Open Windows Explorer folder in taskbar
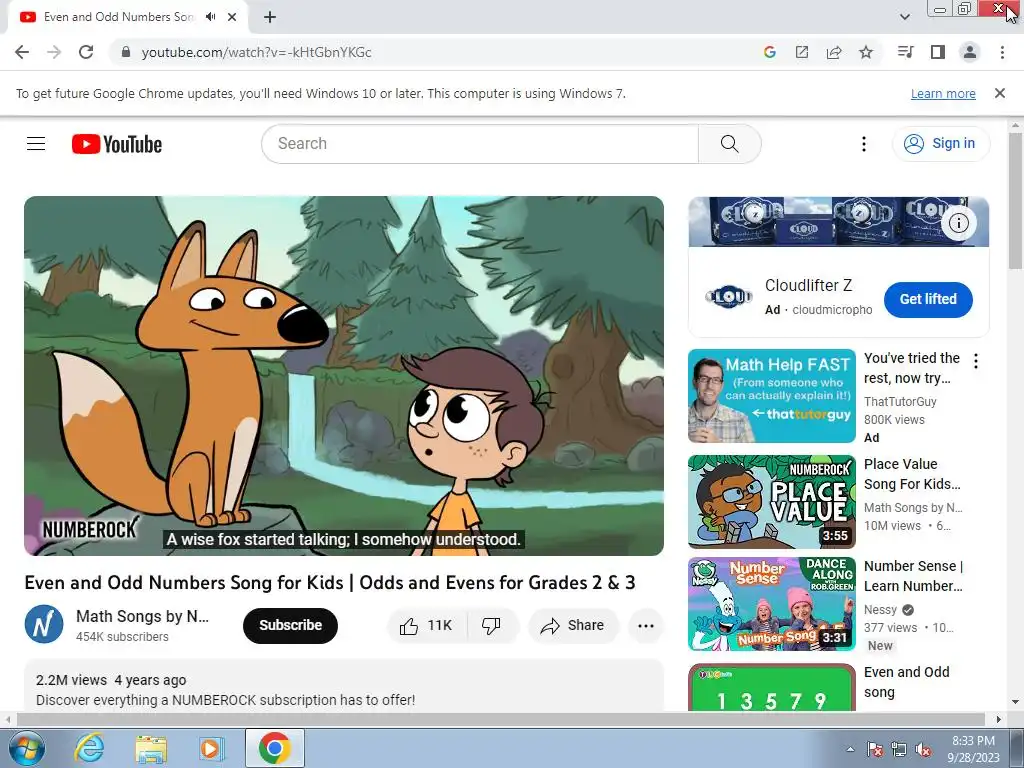 [x=151, y=748]
